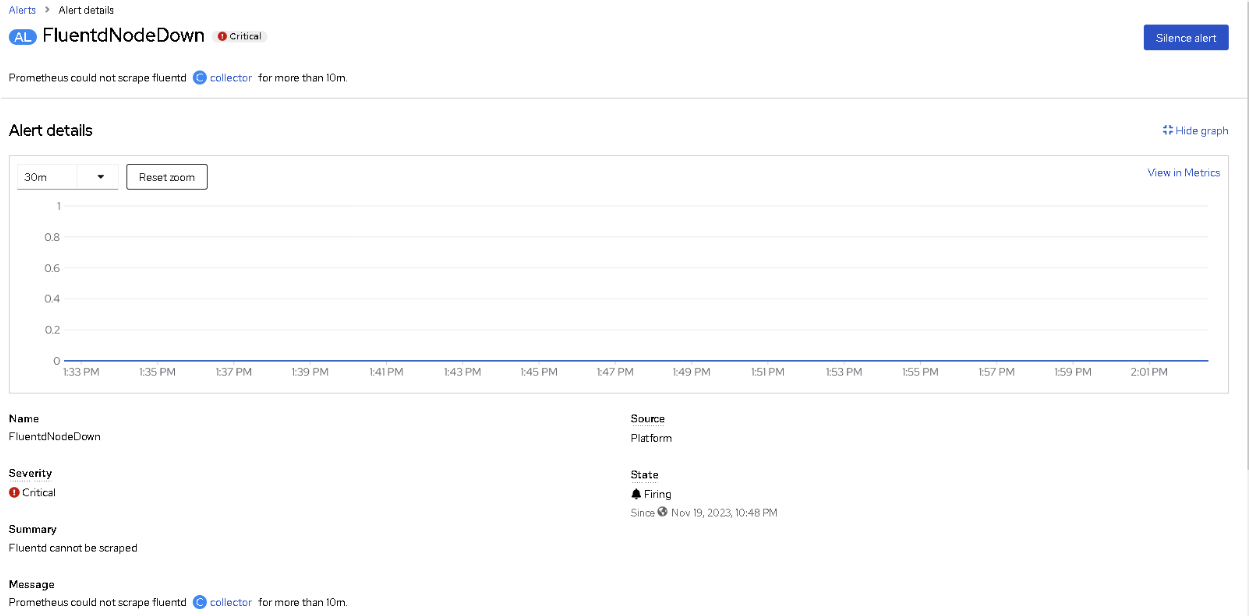Click the red Critical icon beside the title
This screenshot has width=1249, height=616.
click(222, 36)
